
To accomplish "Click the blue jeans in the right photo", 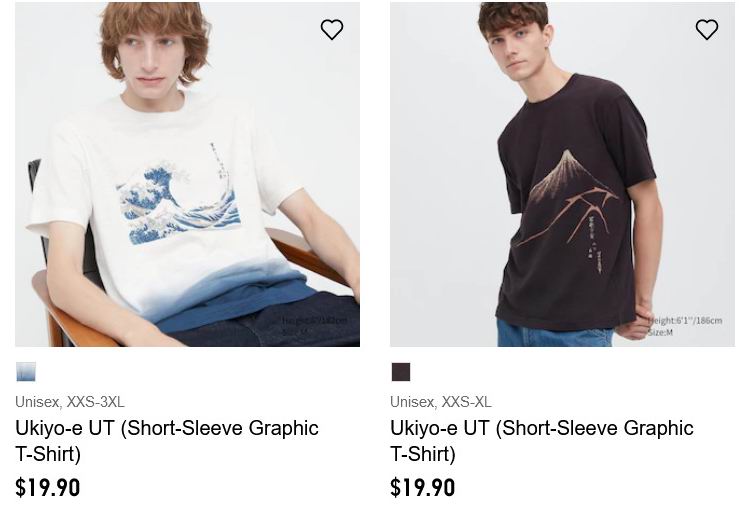I will click(x=555, y=333).
